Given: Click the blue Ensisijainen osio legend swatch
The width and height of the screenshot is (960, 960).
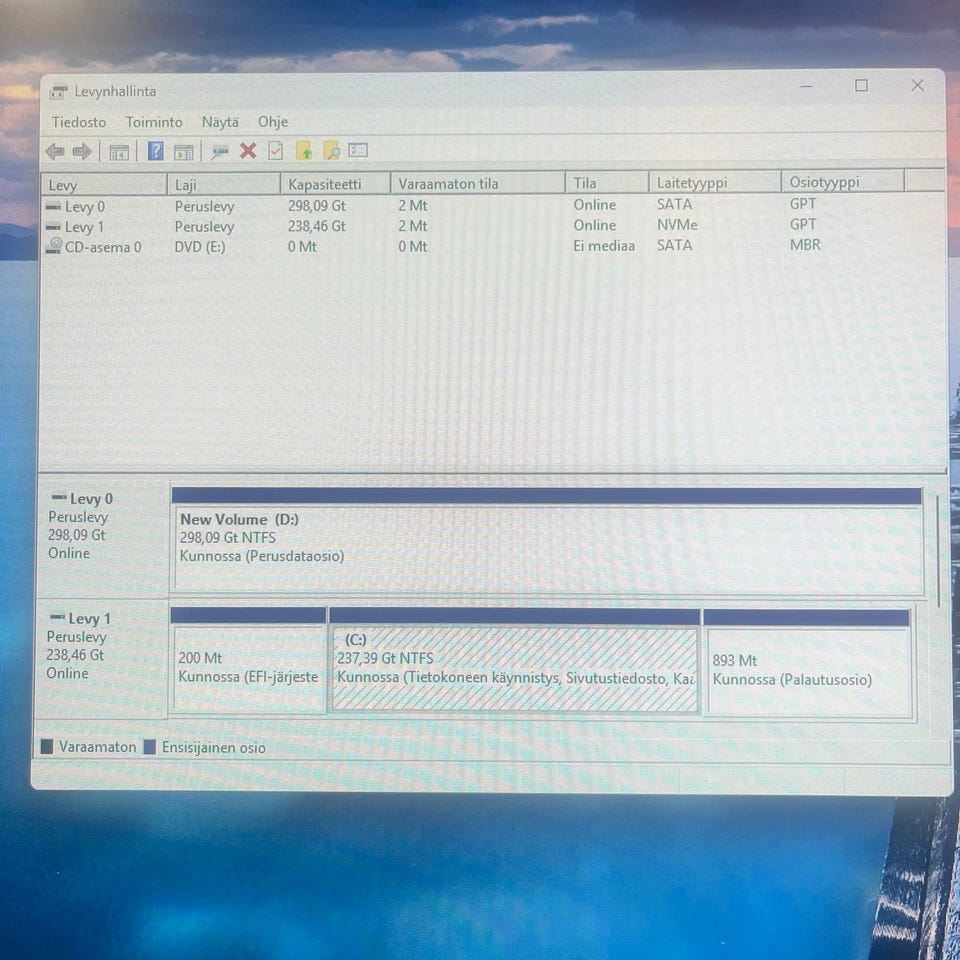Looking at the screenshot, I should click(149, 748).
